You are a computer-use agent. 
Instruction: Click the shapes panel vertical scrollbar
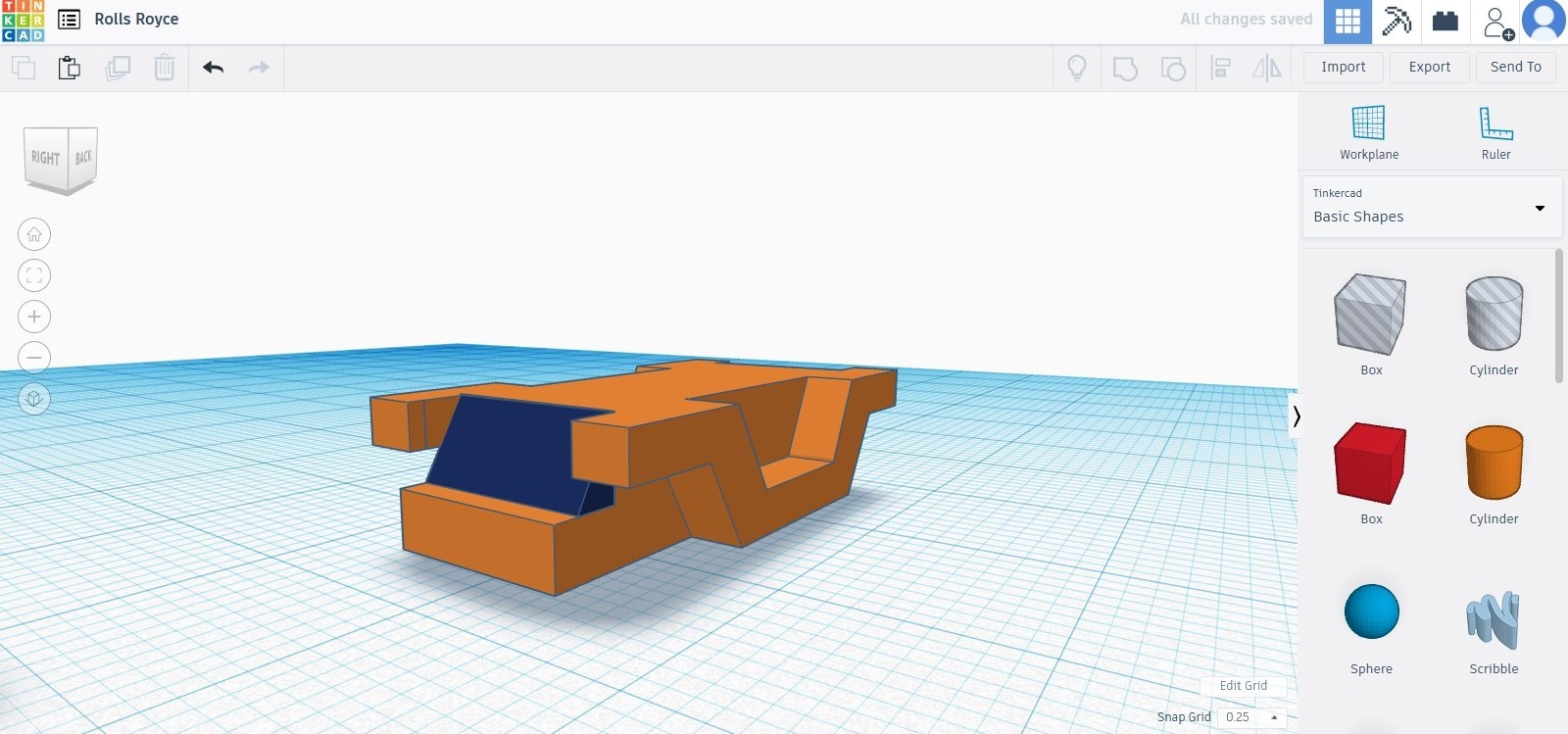[1559, 315]
